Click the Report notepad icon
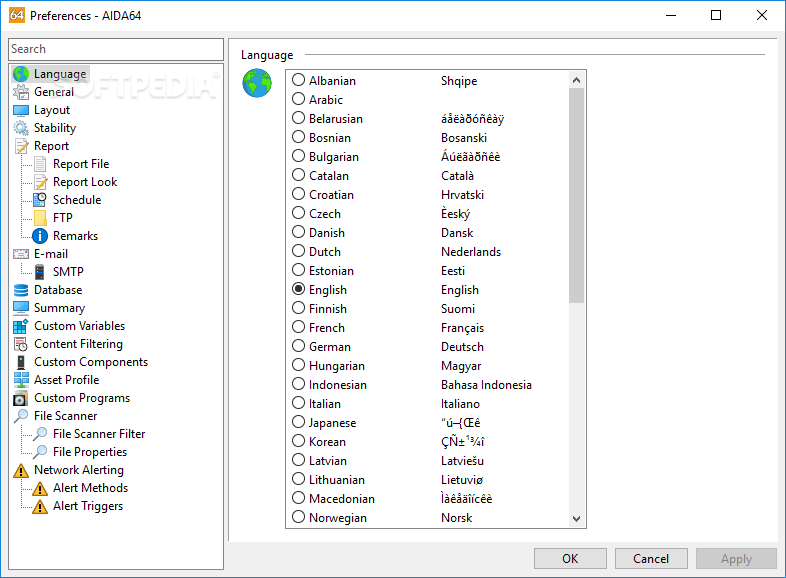Viewport: 786px width, 578px height. (21, 146)
